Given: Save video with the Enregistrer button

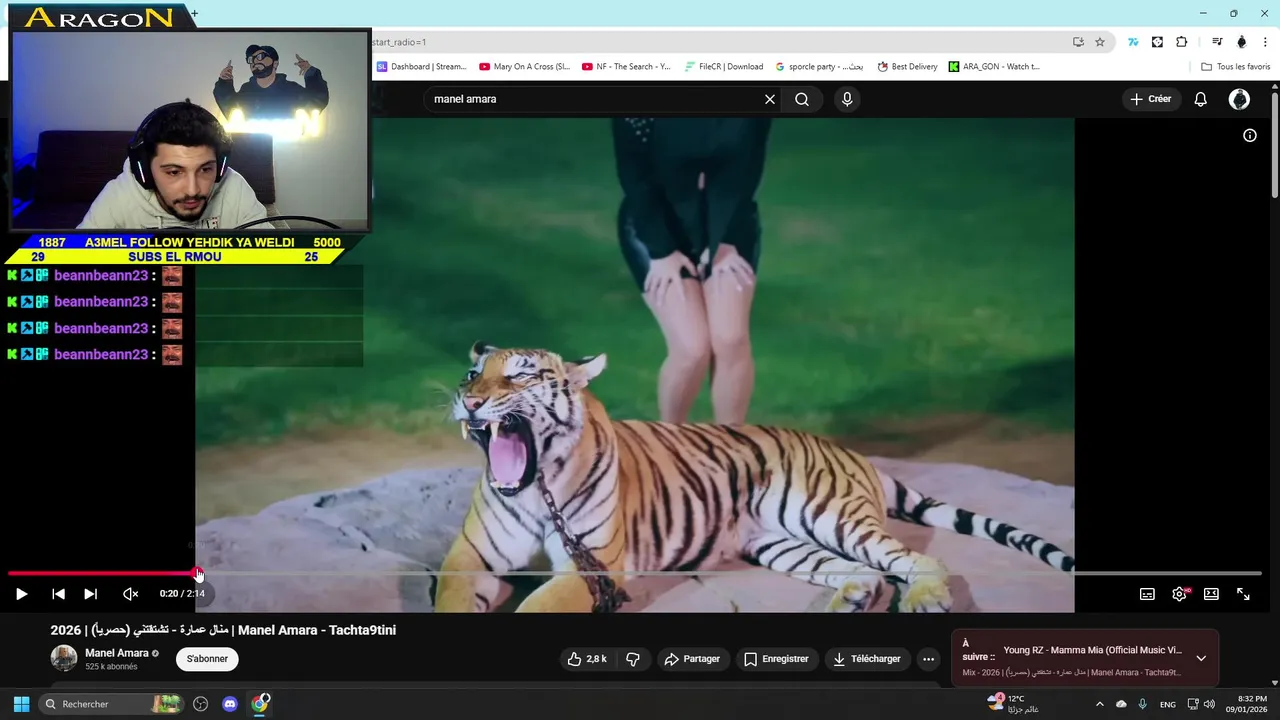Looking at the screenshot, I should pos(776,659).
